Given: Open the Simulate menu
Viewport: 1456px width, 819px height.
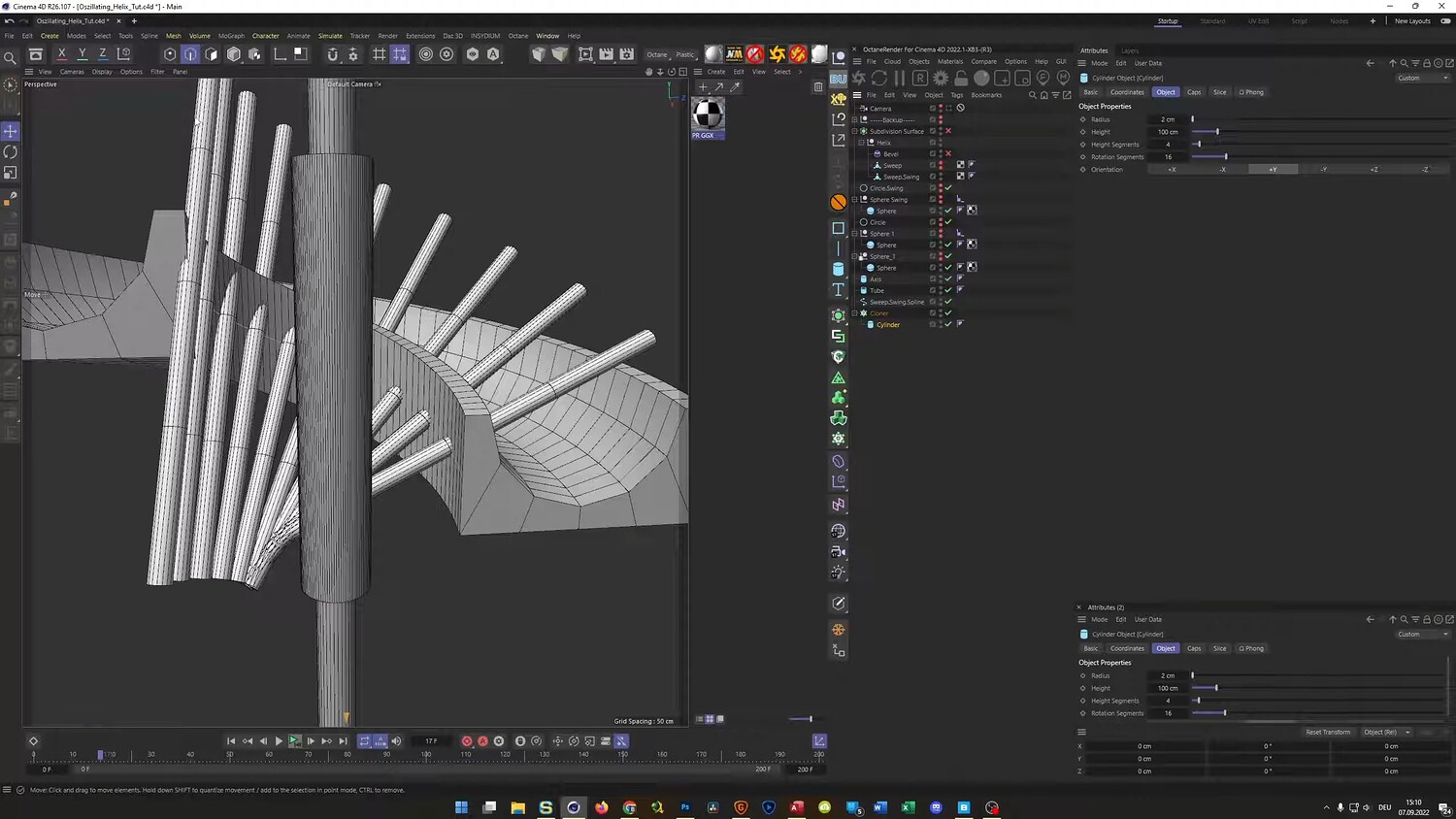Looking at the screenshot, I should point(330,36).
